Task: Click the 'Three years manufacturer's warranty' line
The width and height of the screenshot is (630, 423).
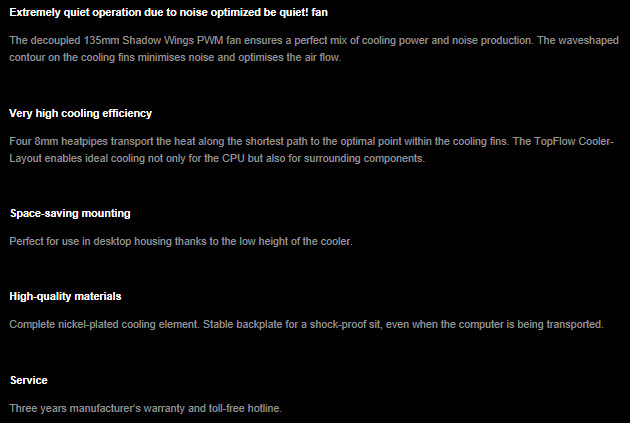Action: pyautogui.click(x=145, y=409)
